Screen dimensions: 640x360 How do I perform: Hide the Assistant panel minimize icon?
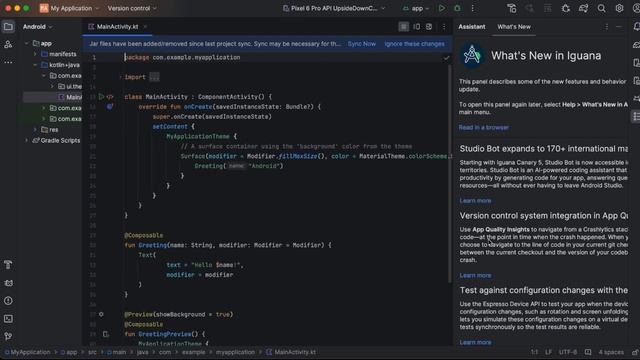(x=619, y=27)
